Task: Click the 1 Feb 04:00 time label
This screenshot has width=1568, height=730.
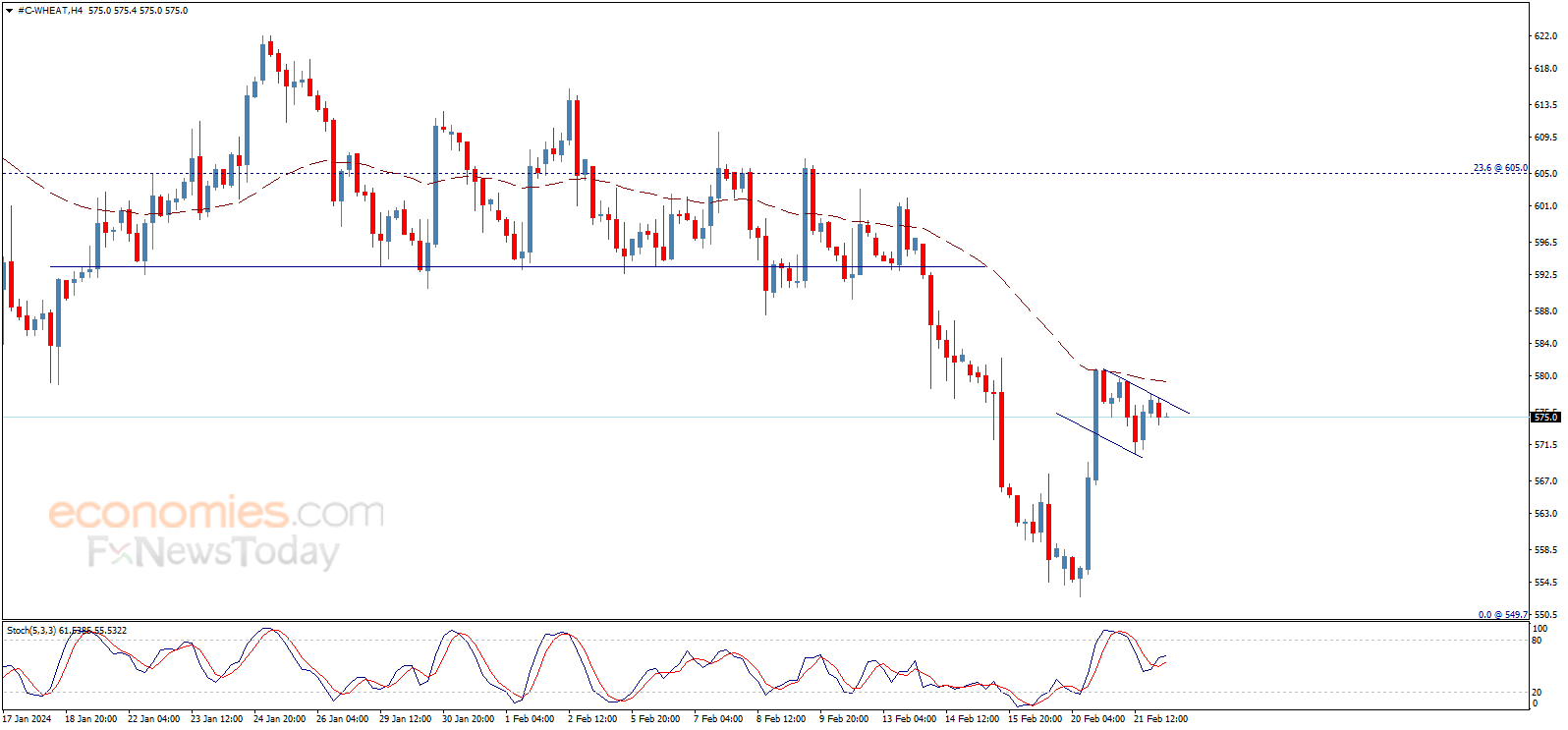Action: (530, 719)
